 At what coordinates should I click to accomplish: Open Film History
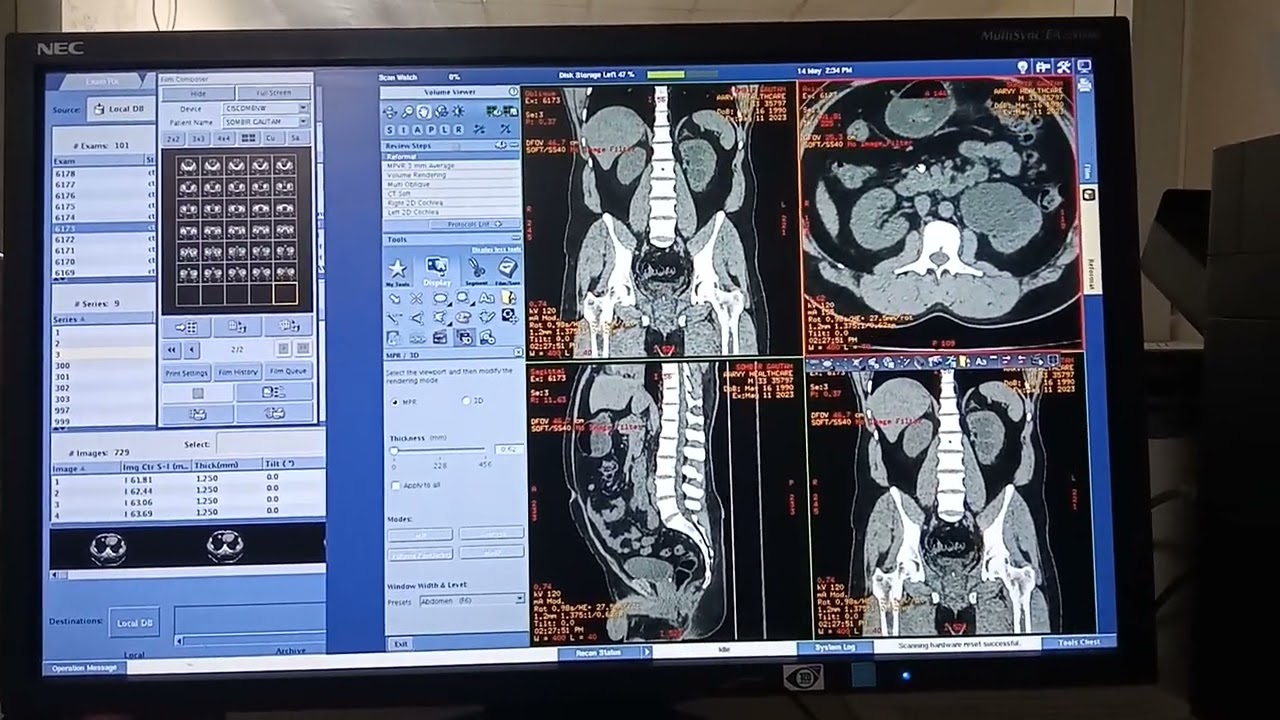pos(237,371)
